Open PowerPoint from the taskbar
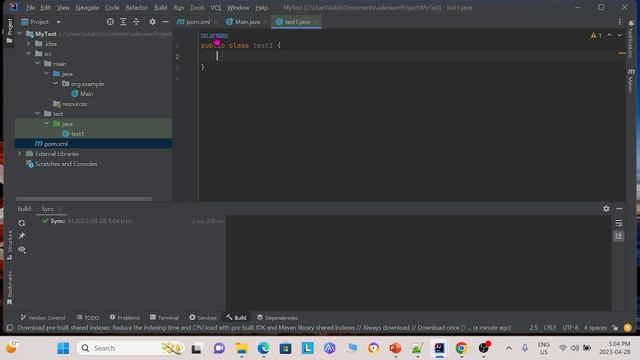 coord(395,348)
